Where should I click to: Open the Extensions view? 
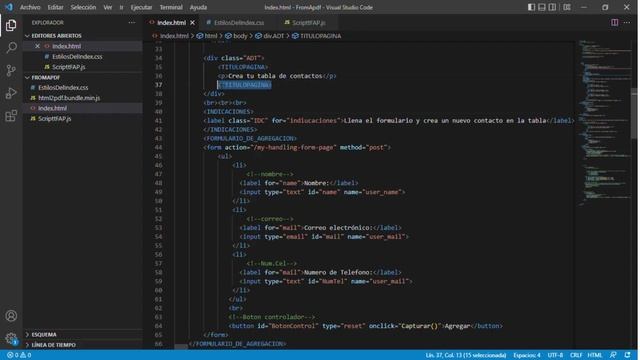point(11,116)
